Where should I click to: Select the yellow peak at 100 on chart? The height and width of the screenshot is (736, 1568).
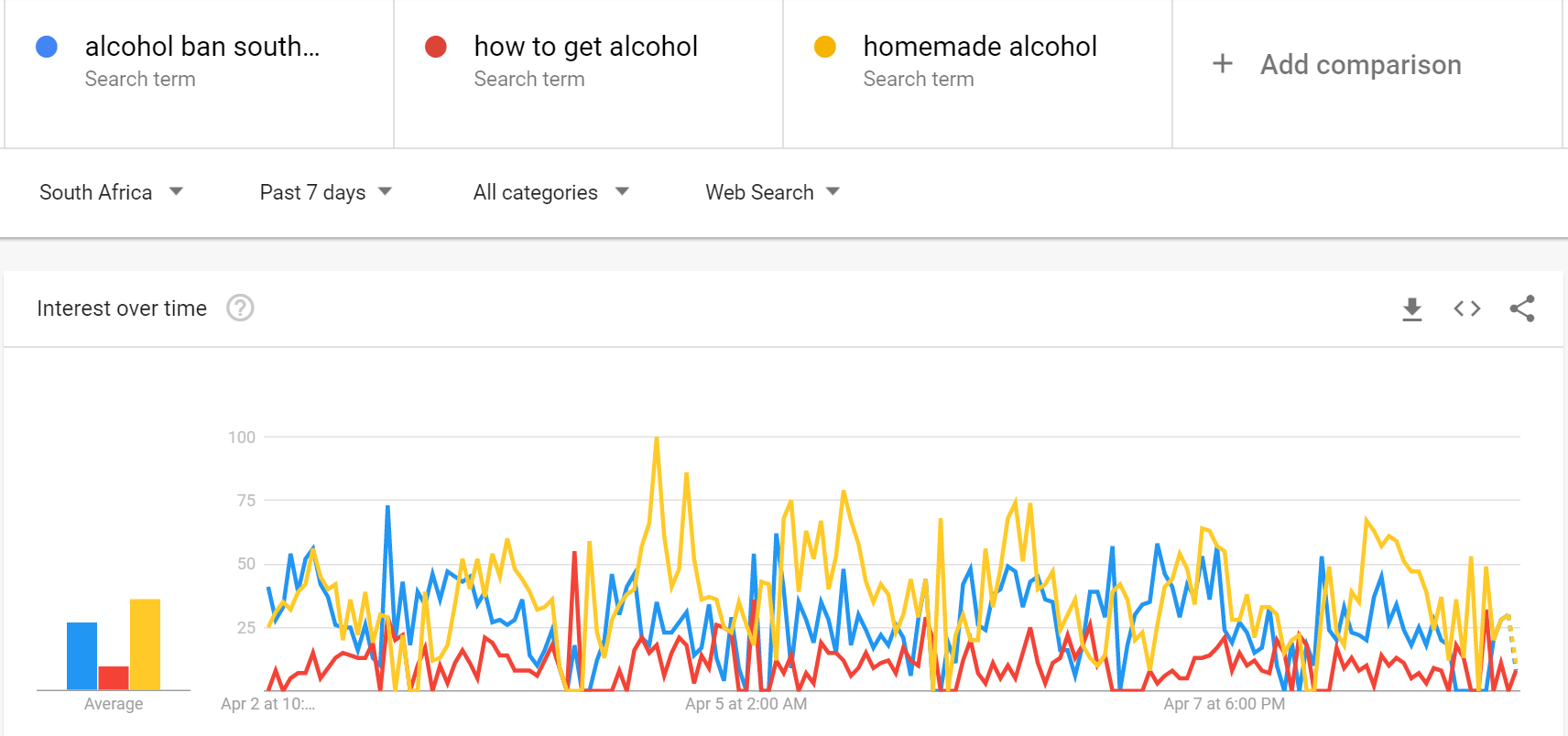(657, 438)
